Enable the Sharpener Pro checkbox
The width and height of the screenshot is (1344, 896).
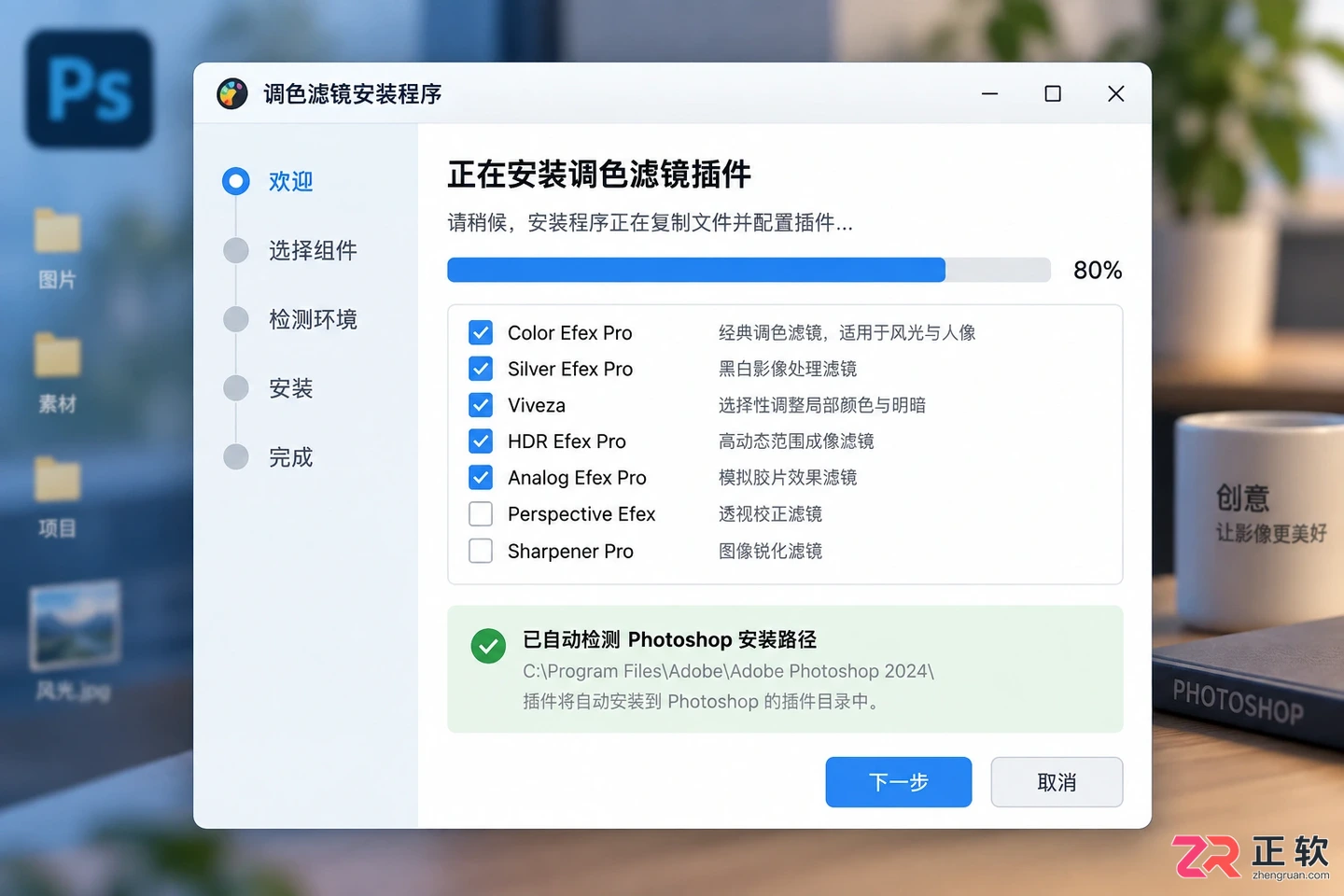481,551
